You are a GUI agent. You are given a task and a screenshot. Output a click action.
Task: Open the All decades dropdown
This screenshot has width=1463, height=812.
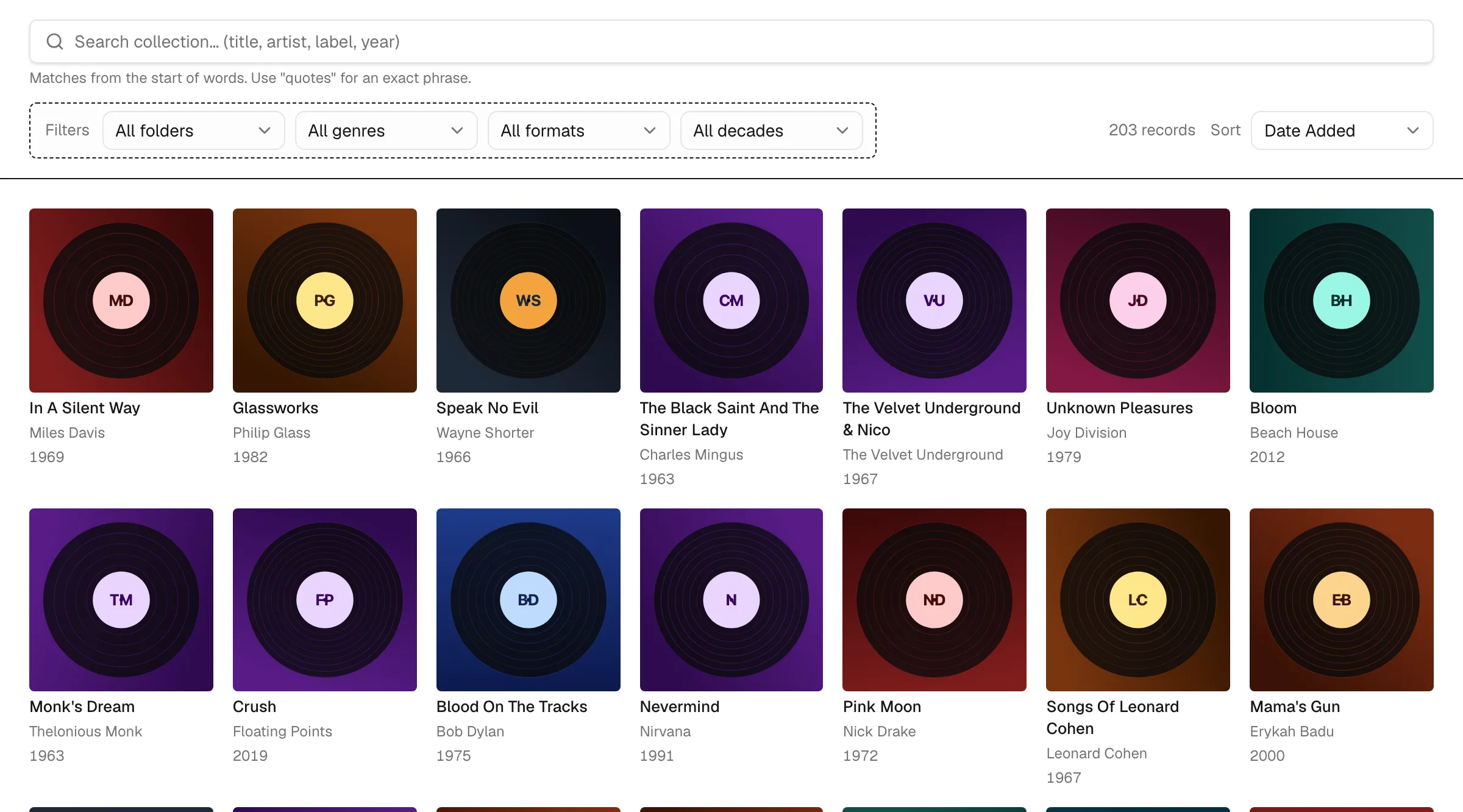pyautogui.click(x=771, y=130)
